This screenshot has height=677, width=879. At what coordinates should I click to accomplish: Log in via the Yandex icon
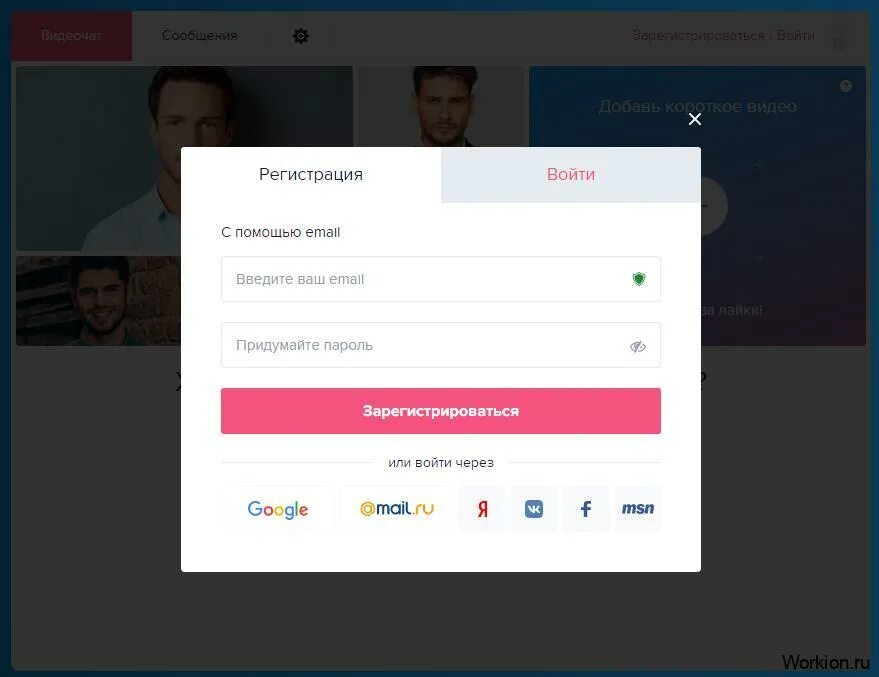tap(482, 509)
